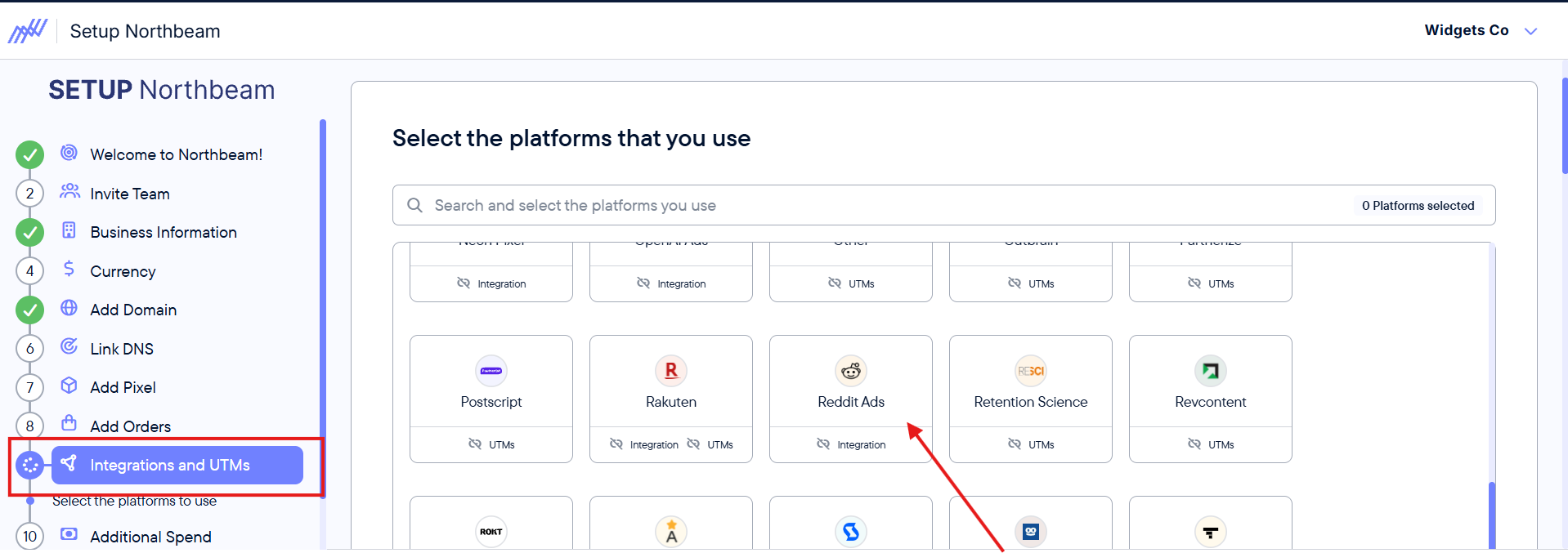Open Integrations and UTMs step
Screen dimensions: 1568x553
tap(177, 465)
